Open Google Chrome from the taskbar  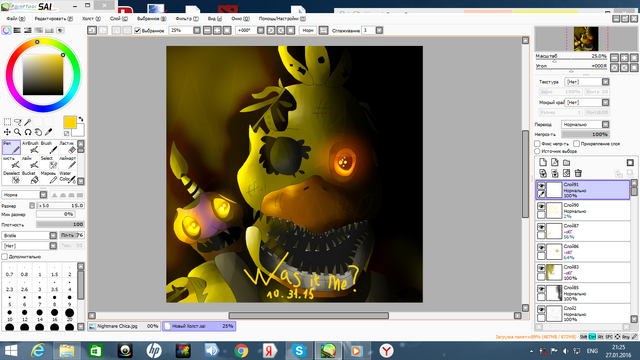click(241, 351)
